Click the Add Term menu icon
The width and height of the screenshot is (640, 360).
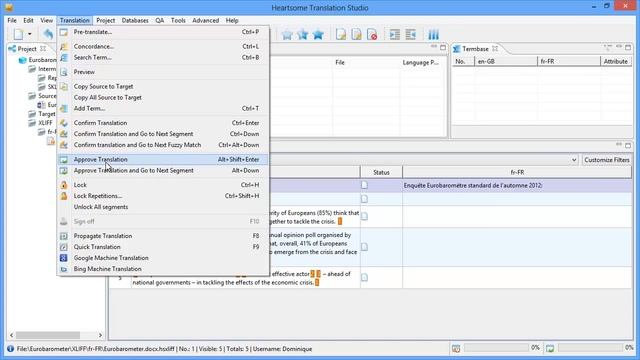click(64, 109)
